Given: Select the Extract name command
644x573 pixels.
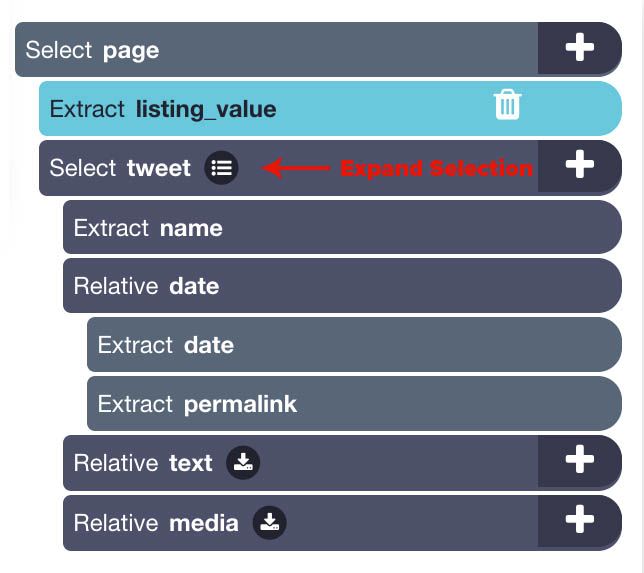Looking at the screenshot, I should point(342,227).
